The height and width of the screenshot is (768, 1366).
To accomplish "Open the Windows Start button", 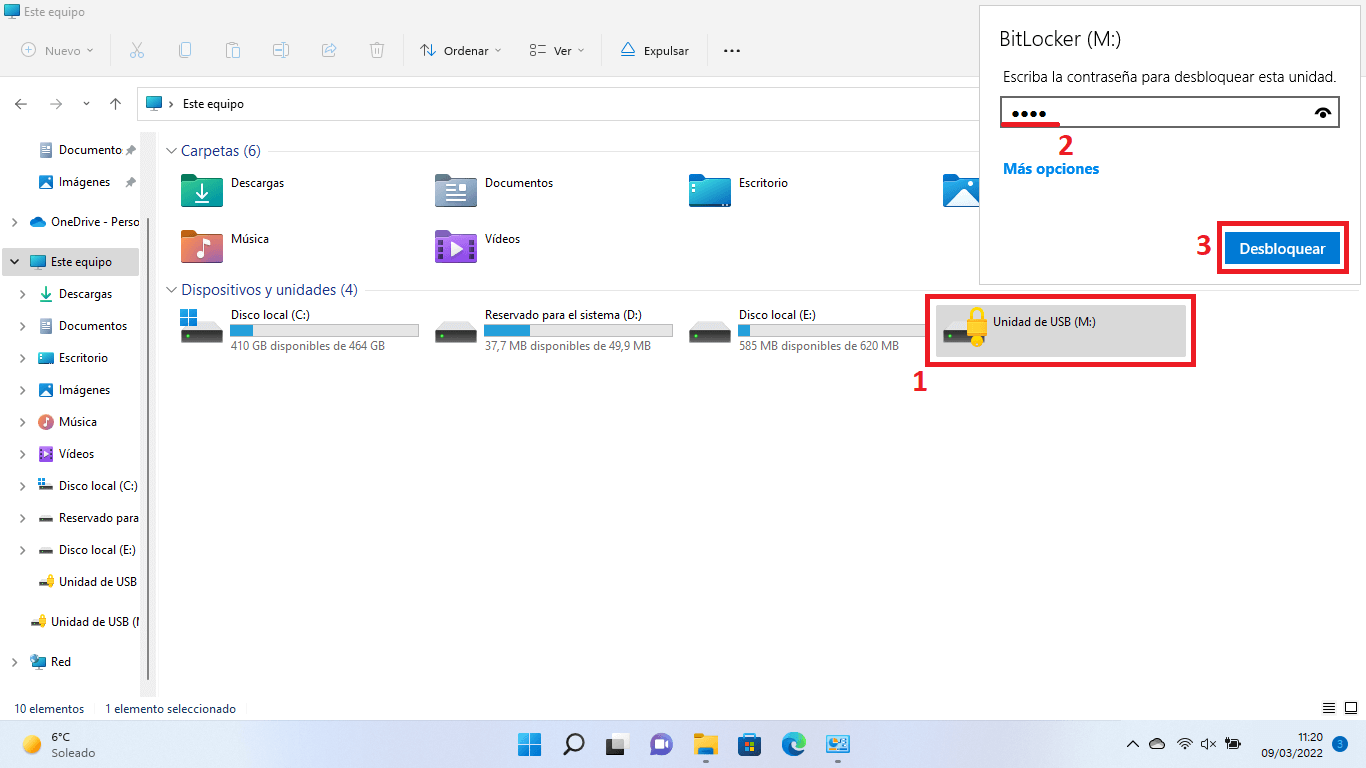I will click(529, 744).
